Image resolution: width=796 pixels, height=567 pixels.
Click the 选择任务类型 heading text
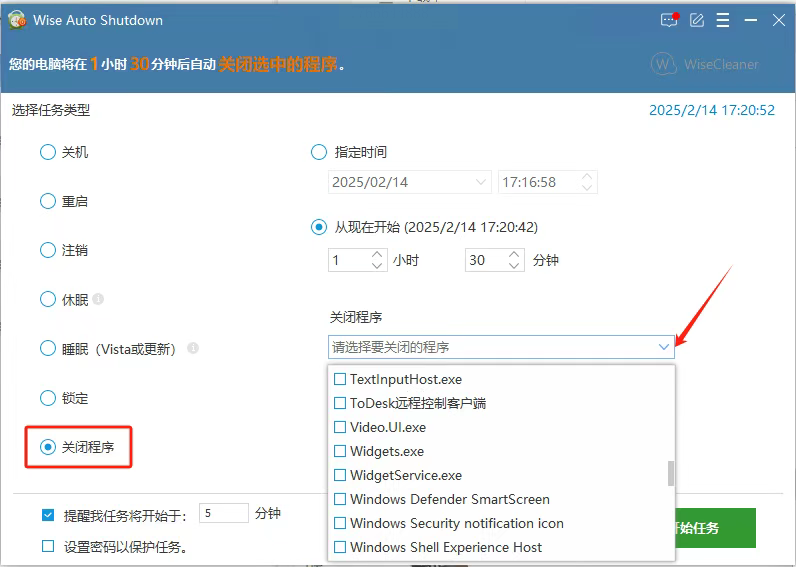[51, 110]
